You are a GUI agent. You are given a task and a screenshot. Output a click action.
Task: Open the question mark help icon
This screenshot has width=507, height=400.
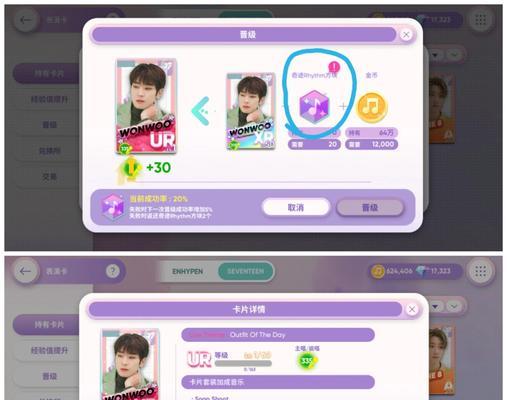pos(112,271)
